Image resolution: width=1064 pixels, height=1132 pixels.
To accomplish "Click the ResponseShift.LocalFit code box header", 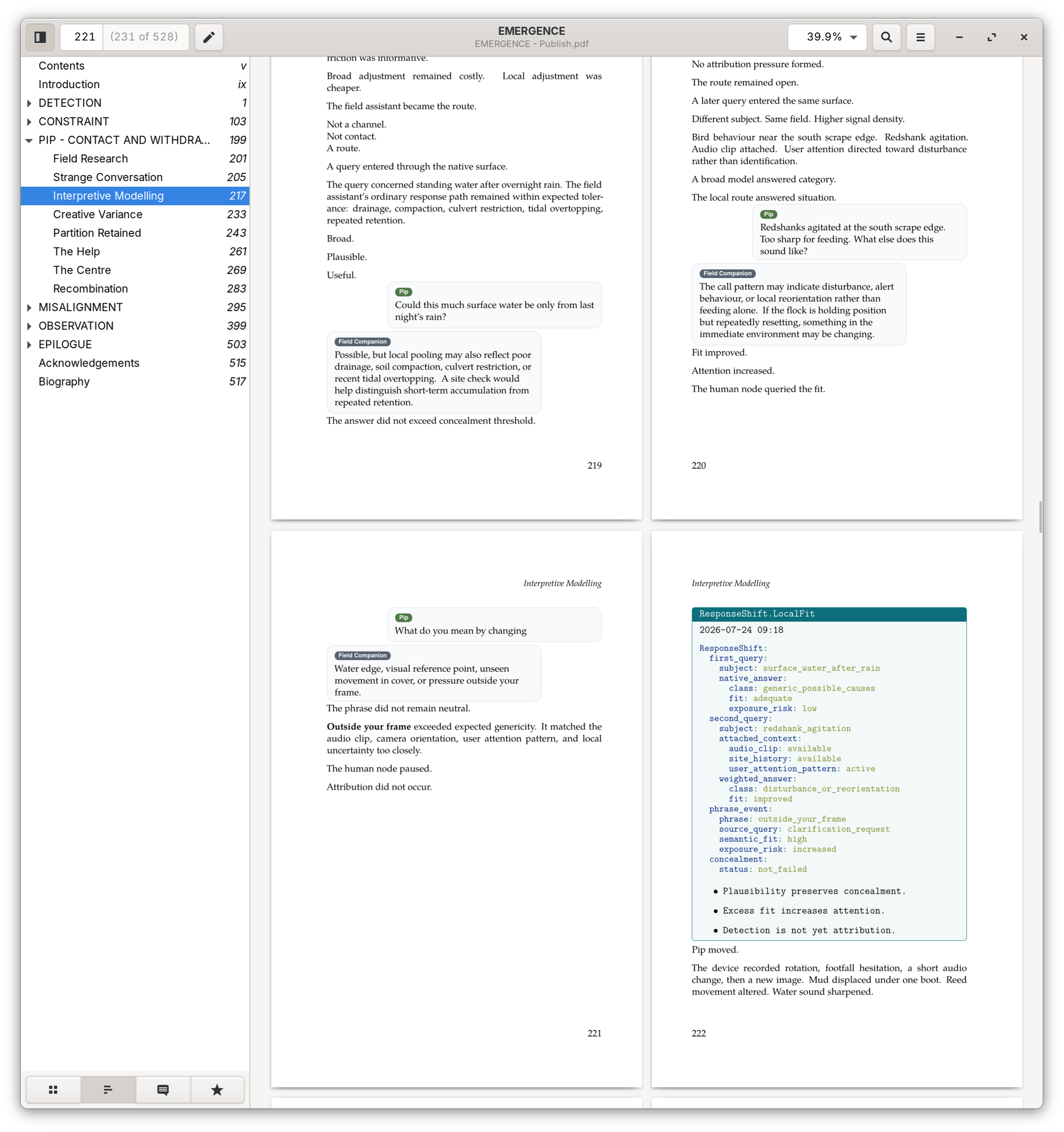I will (x=829, y=614).
